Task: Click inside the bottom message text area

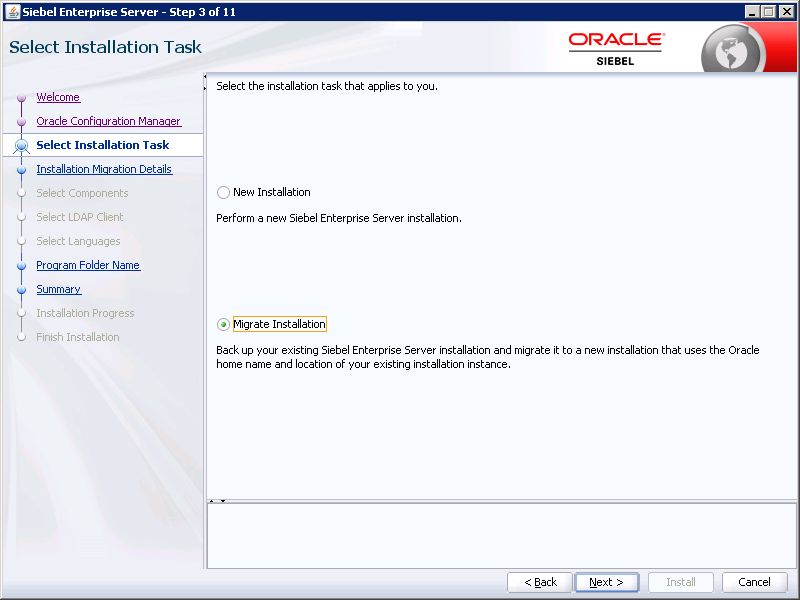Action: click(501, 535)
